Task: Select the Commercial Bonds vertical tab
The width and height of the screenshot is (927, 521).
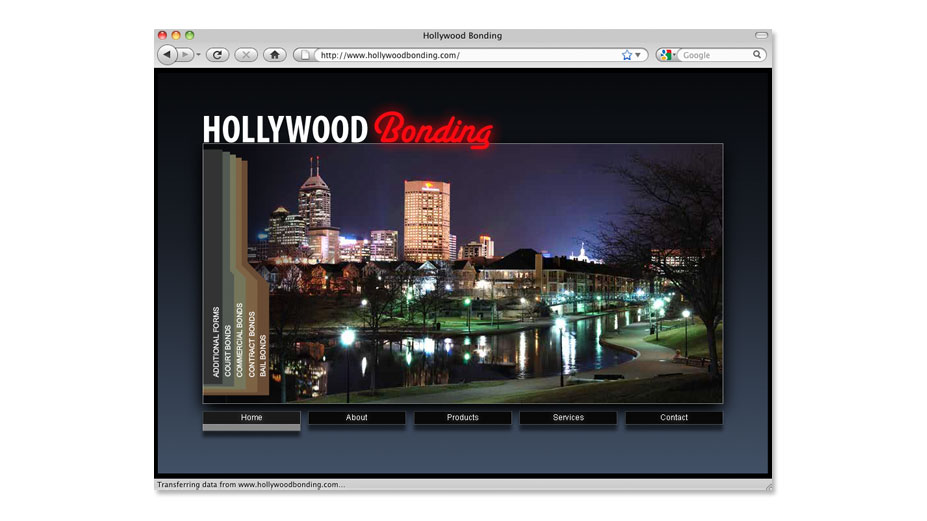Action: pyautogui.click(x=239, y=340)
